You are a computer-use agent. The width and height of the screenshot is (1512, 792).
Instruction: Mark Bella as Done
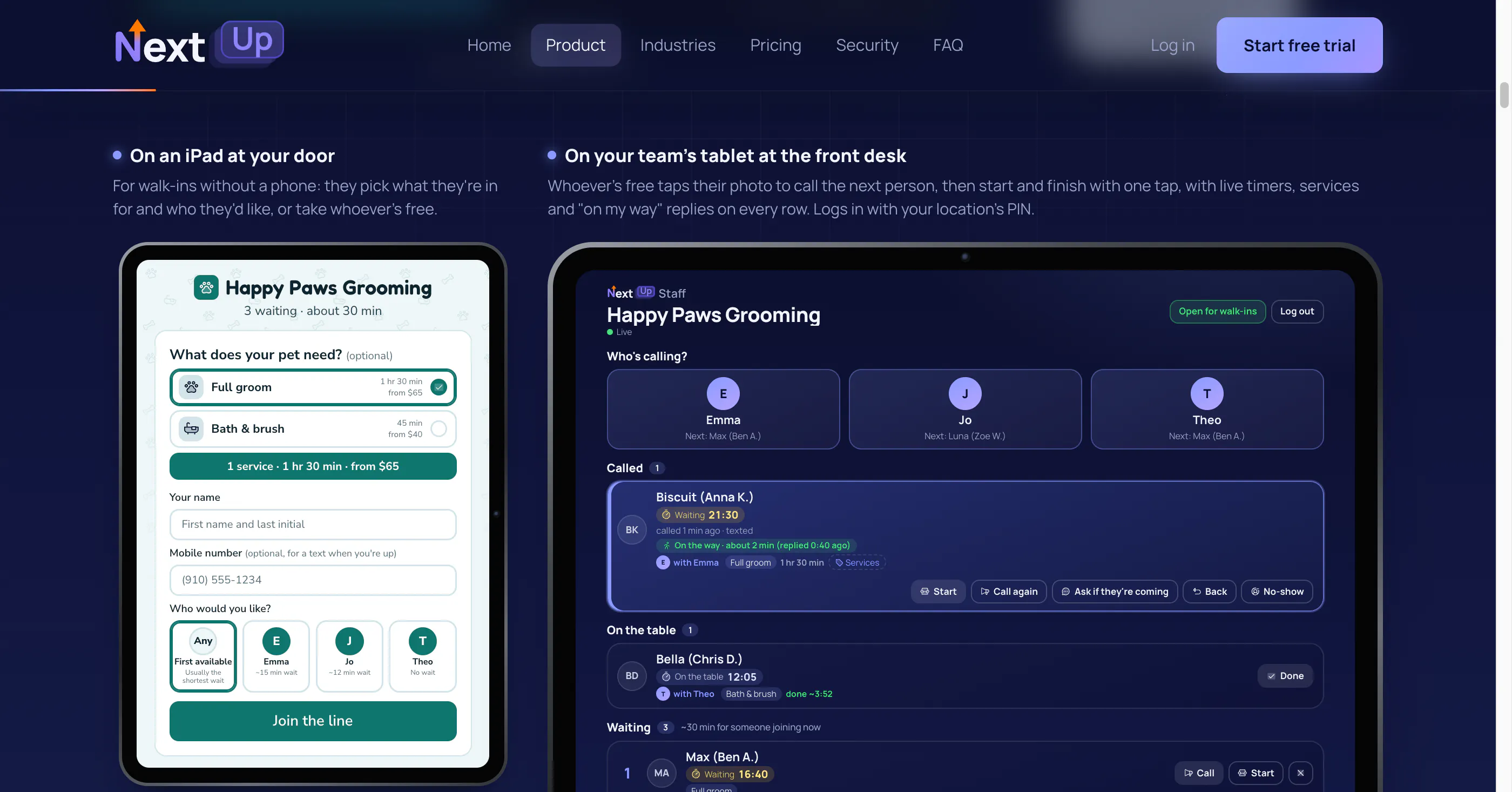click(x=1285, y=676)
